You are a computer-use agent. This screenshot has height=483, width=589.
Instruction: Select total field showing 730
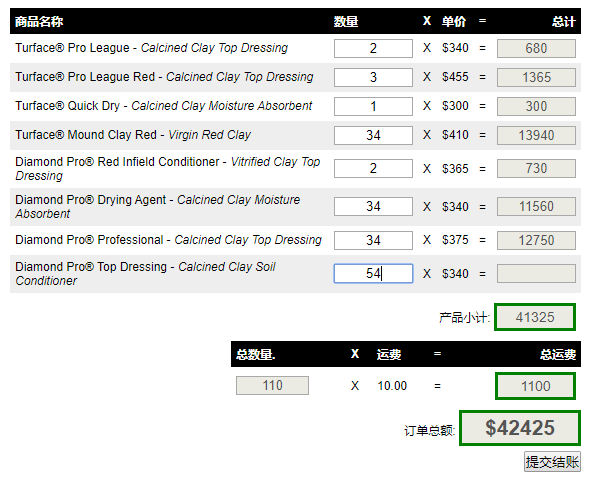tap(536, 168)
